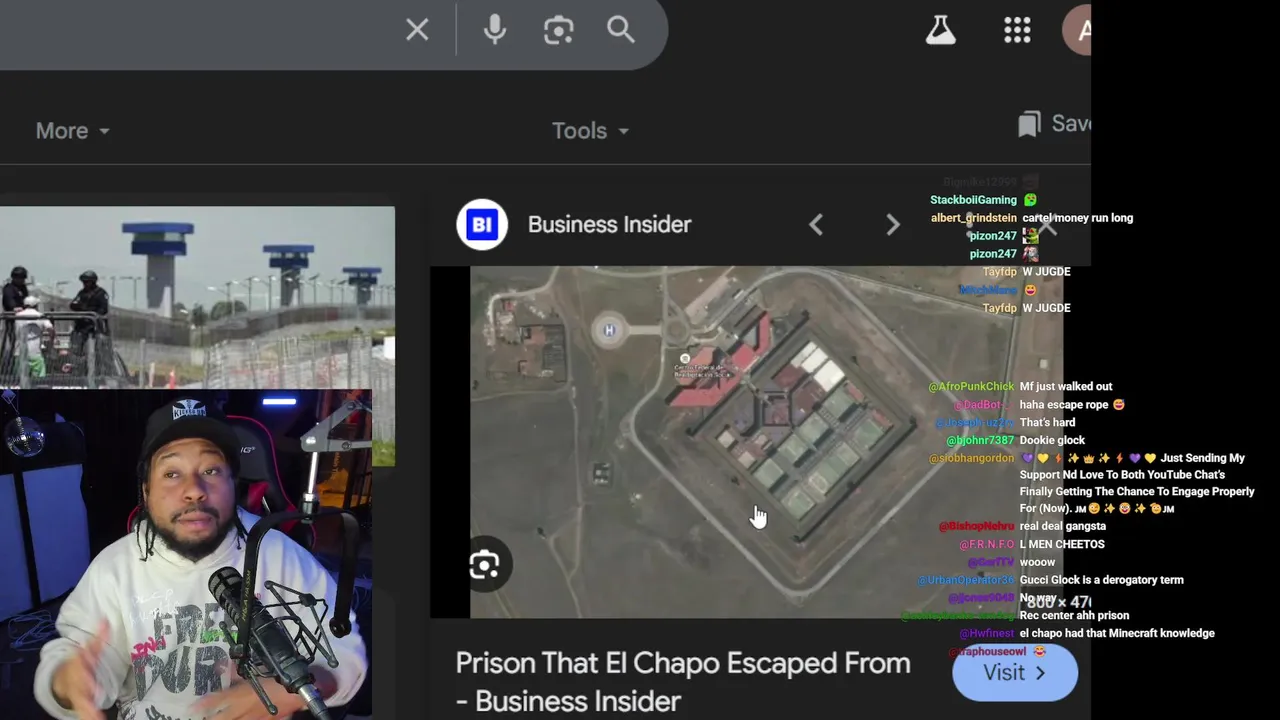Click chat message 'That's hard'

[1047, 423]
